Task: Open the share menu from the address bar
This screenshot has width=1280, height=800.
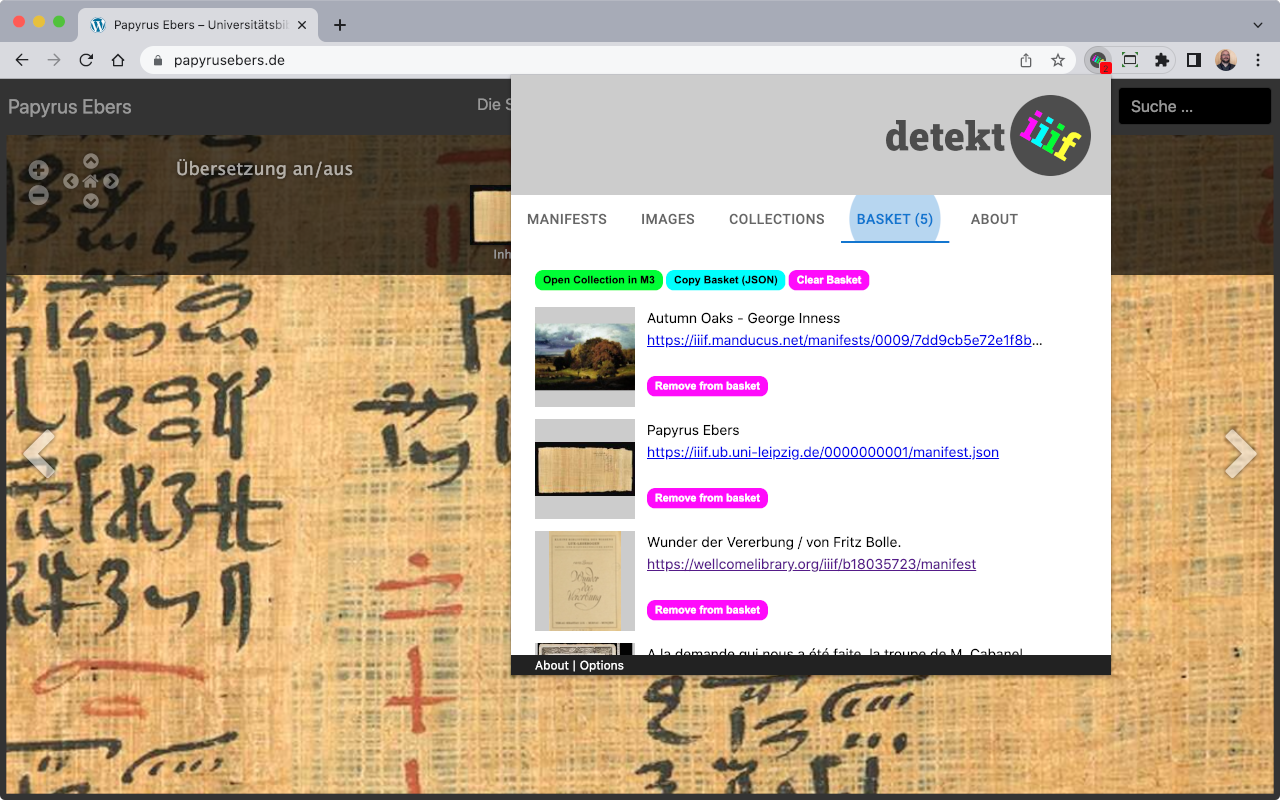Action: point(1025,60)
